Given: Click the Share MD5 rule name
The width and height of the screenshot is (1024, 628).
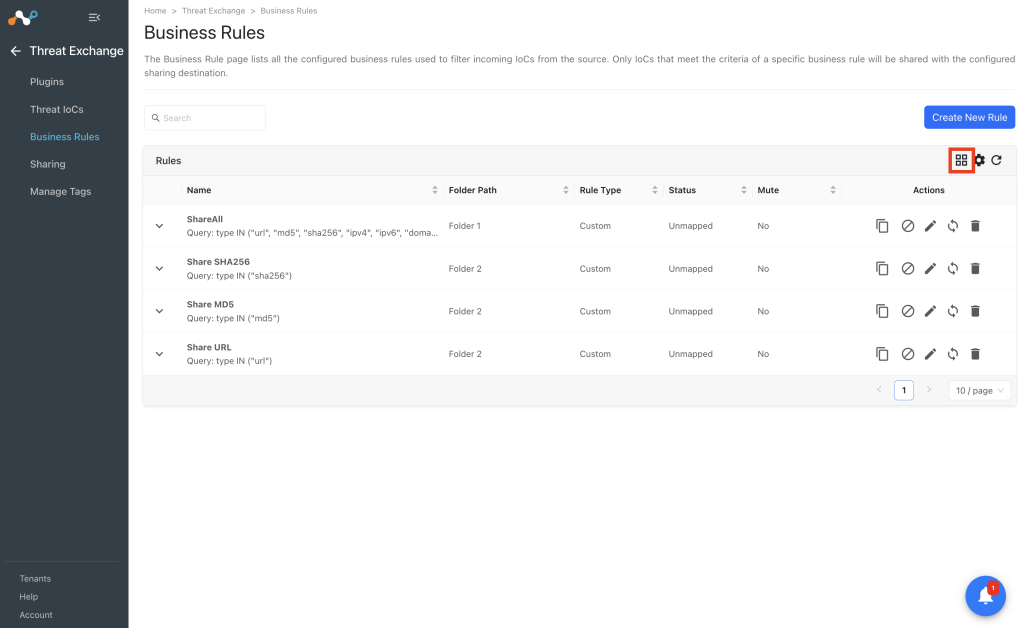Looking at the screenshot, I should point(210,304).
